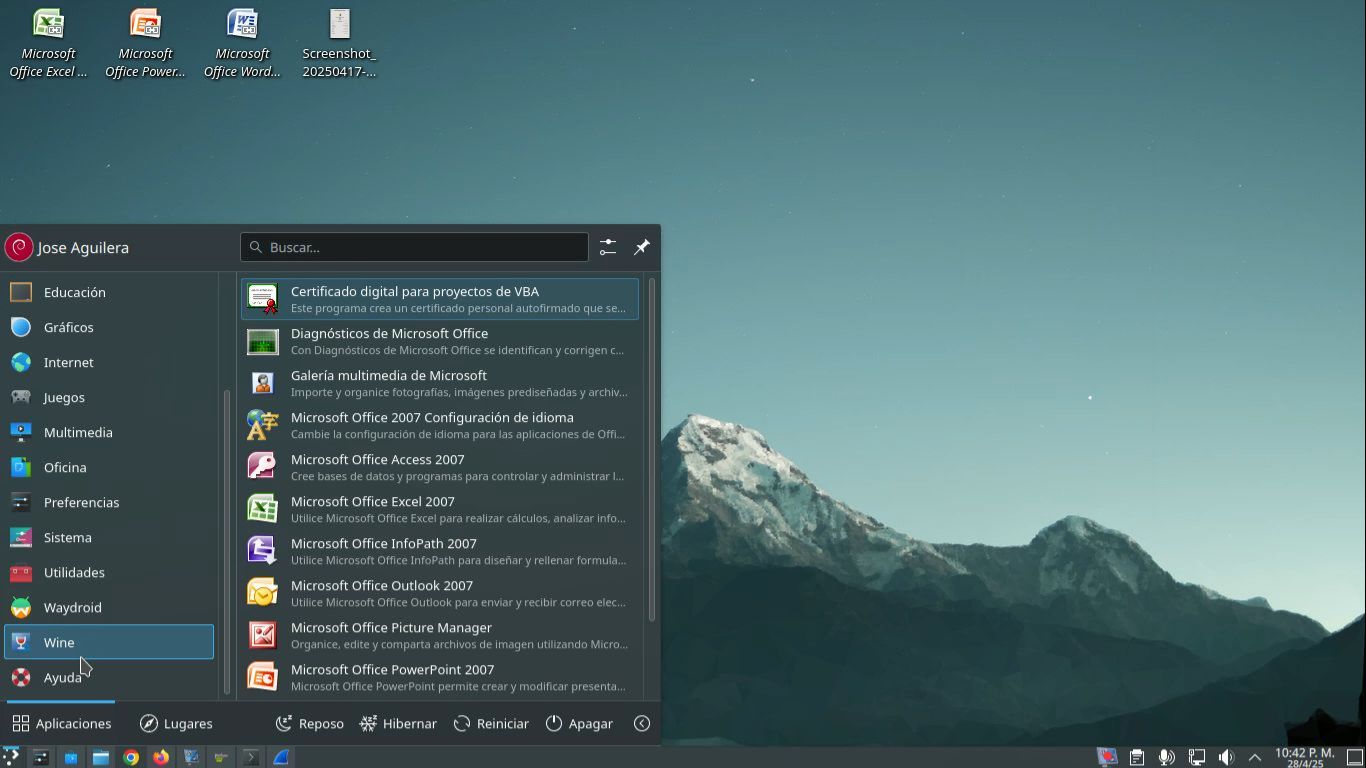This screenshot has width=1366, height=768.
Task: Select the Wine category
Action: click(109, 642)
